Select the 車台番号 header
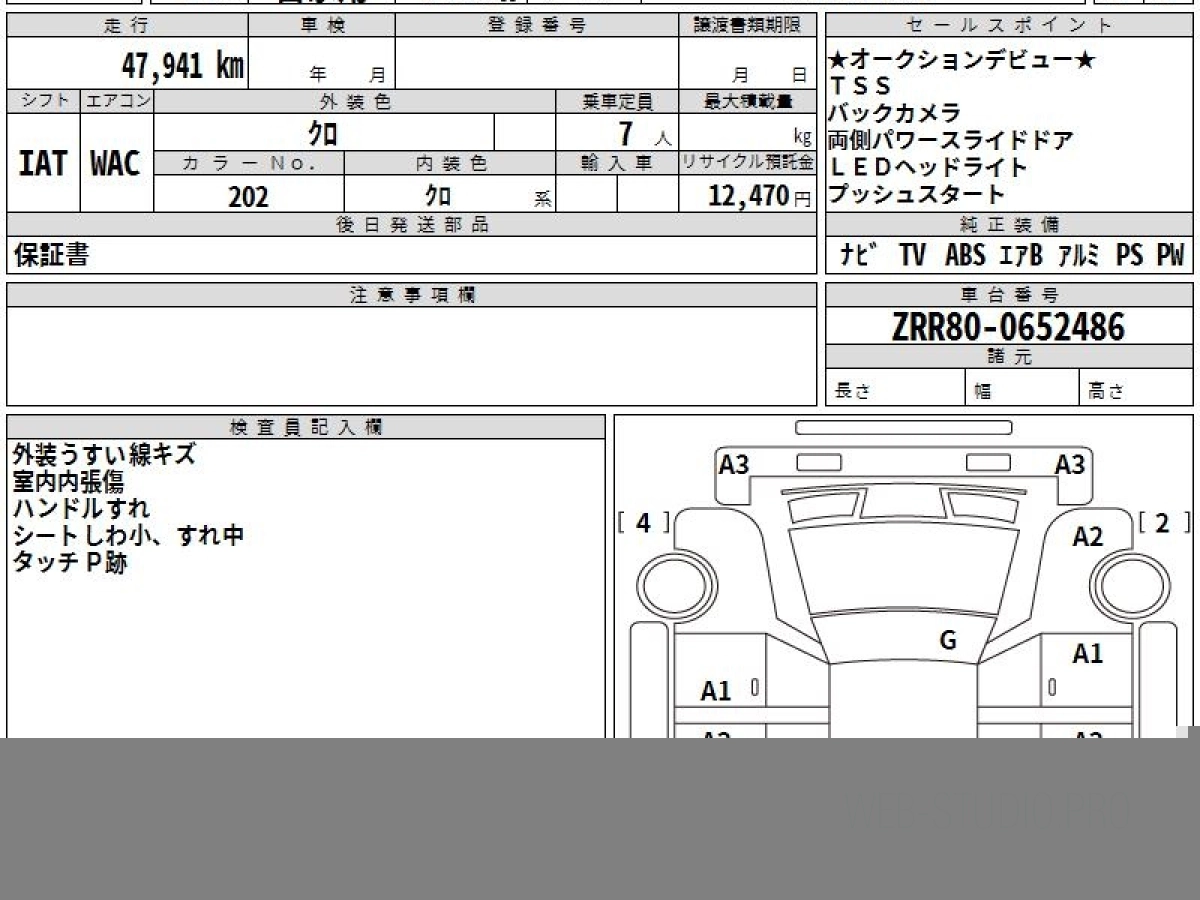Image resolution: width=1200 pixels, height=900 pixels. pos(1010,295)
